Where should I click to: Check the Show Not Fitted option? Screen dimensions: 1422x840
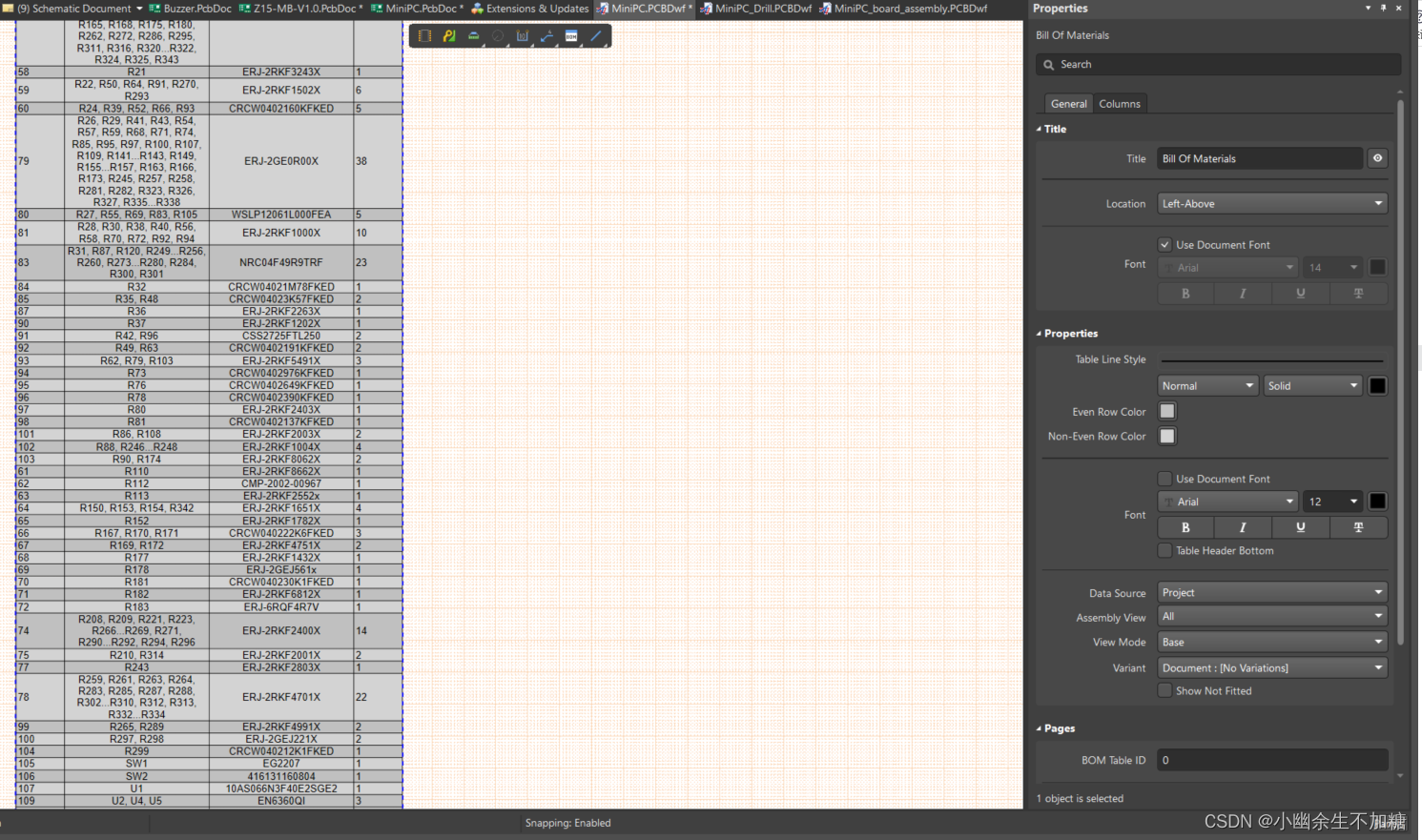pos(1164,691)
